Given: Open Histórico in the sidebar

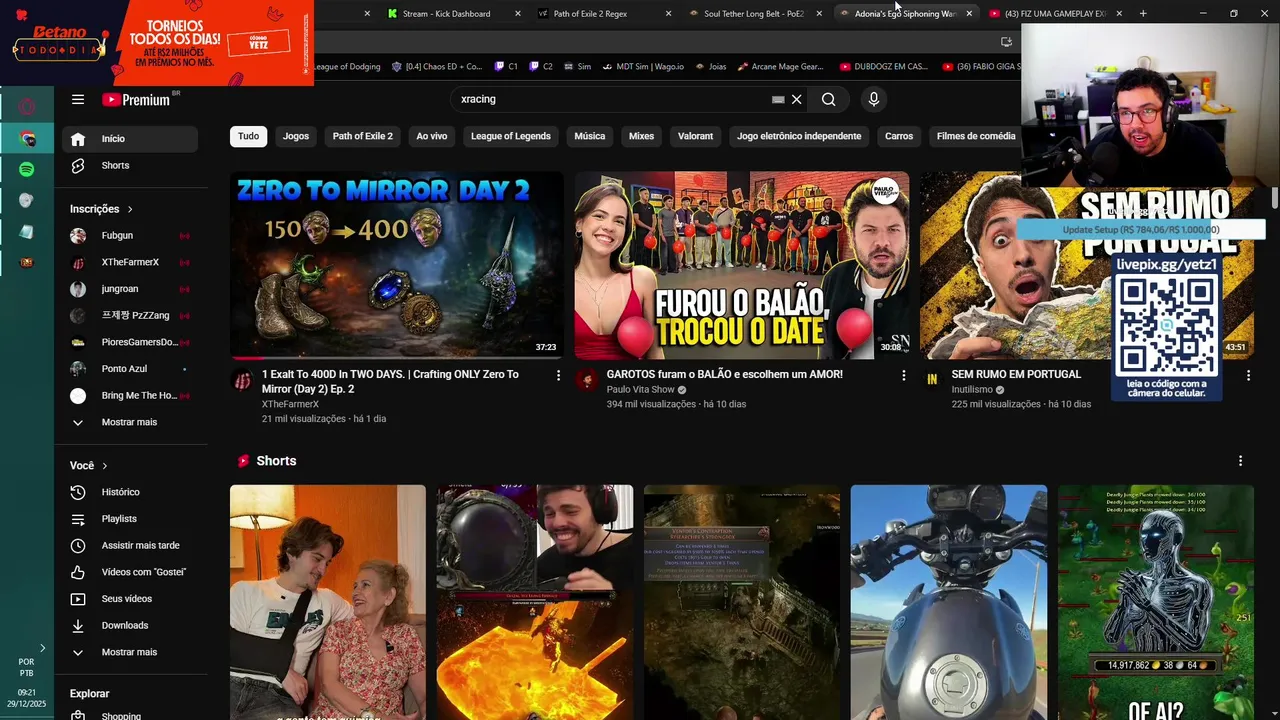Looking at the screenshot, I should (130, 492).
